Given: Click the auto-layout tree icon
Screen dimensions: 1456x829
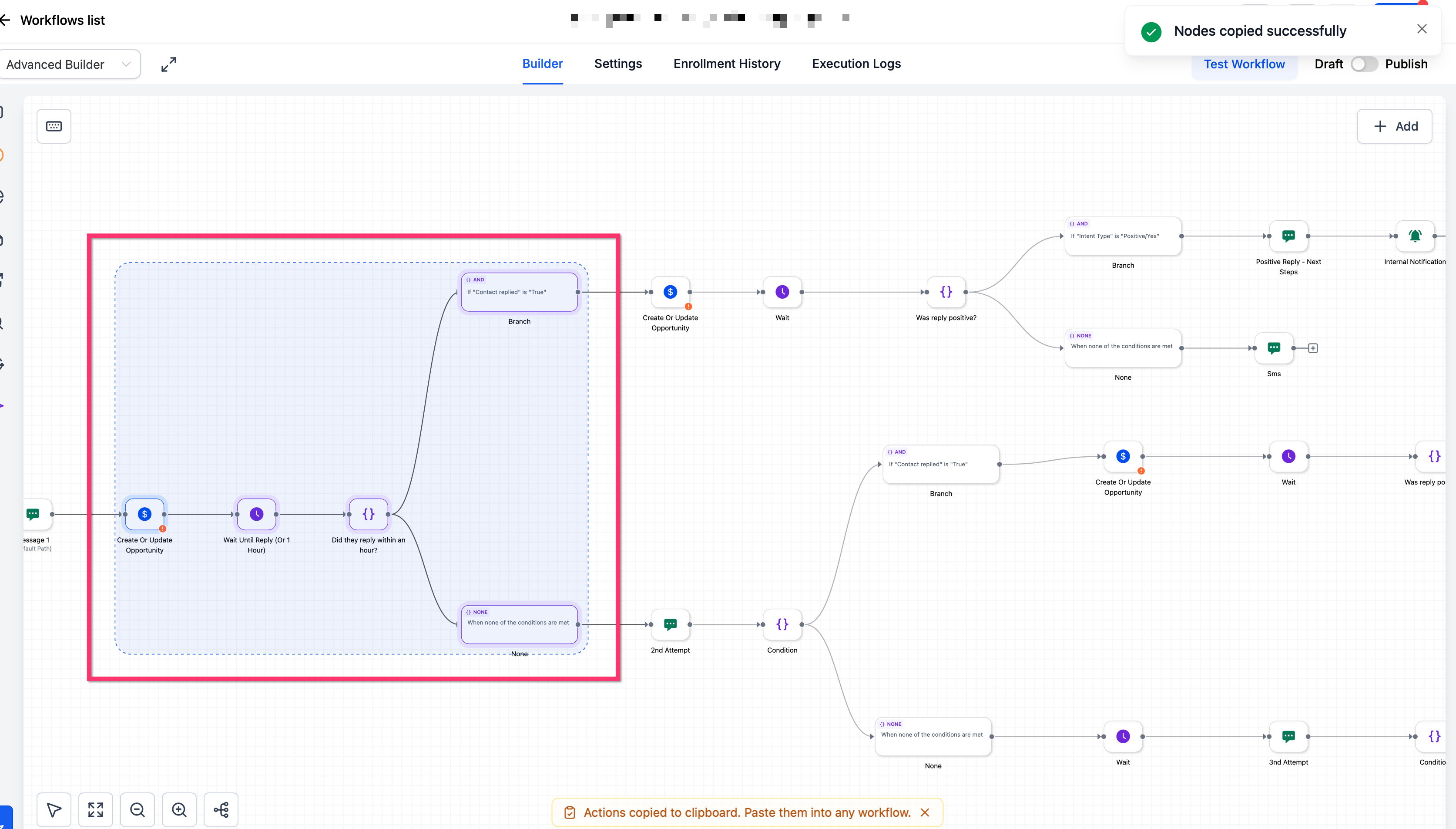Looking at the screenshot, I should tap(221, 809).
